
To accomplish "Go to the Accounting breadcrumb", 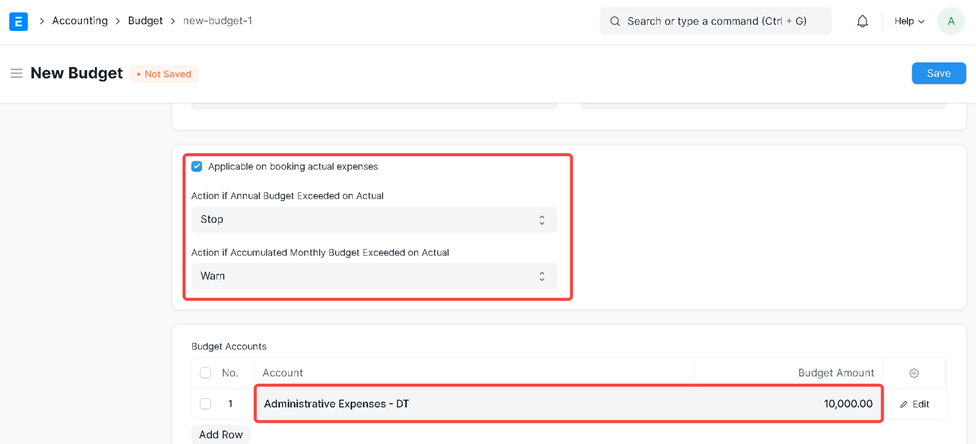I will point(80,21).
